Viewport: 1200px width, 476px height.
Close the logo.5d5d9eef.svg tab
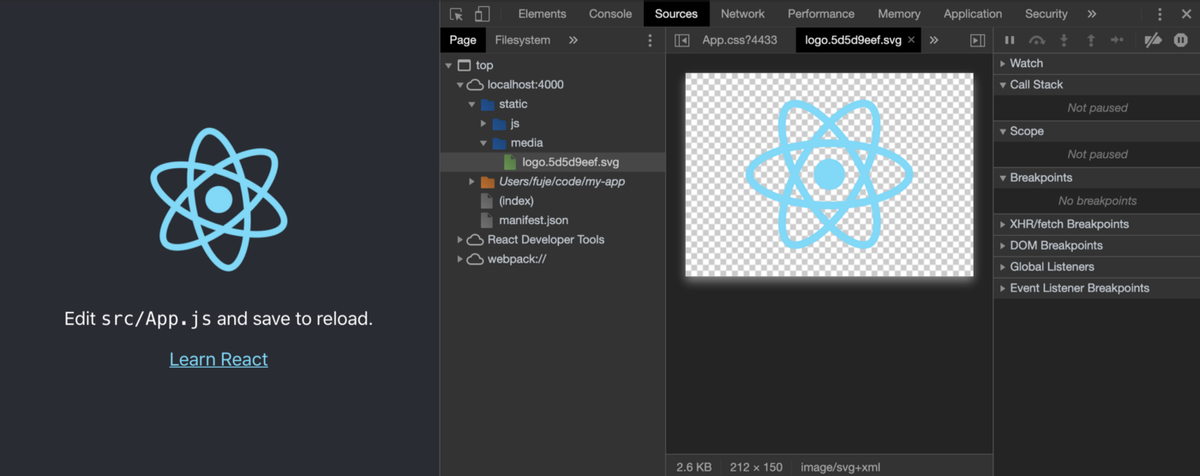point(911,40)
